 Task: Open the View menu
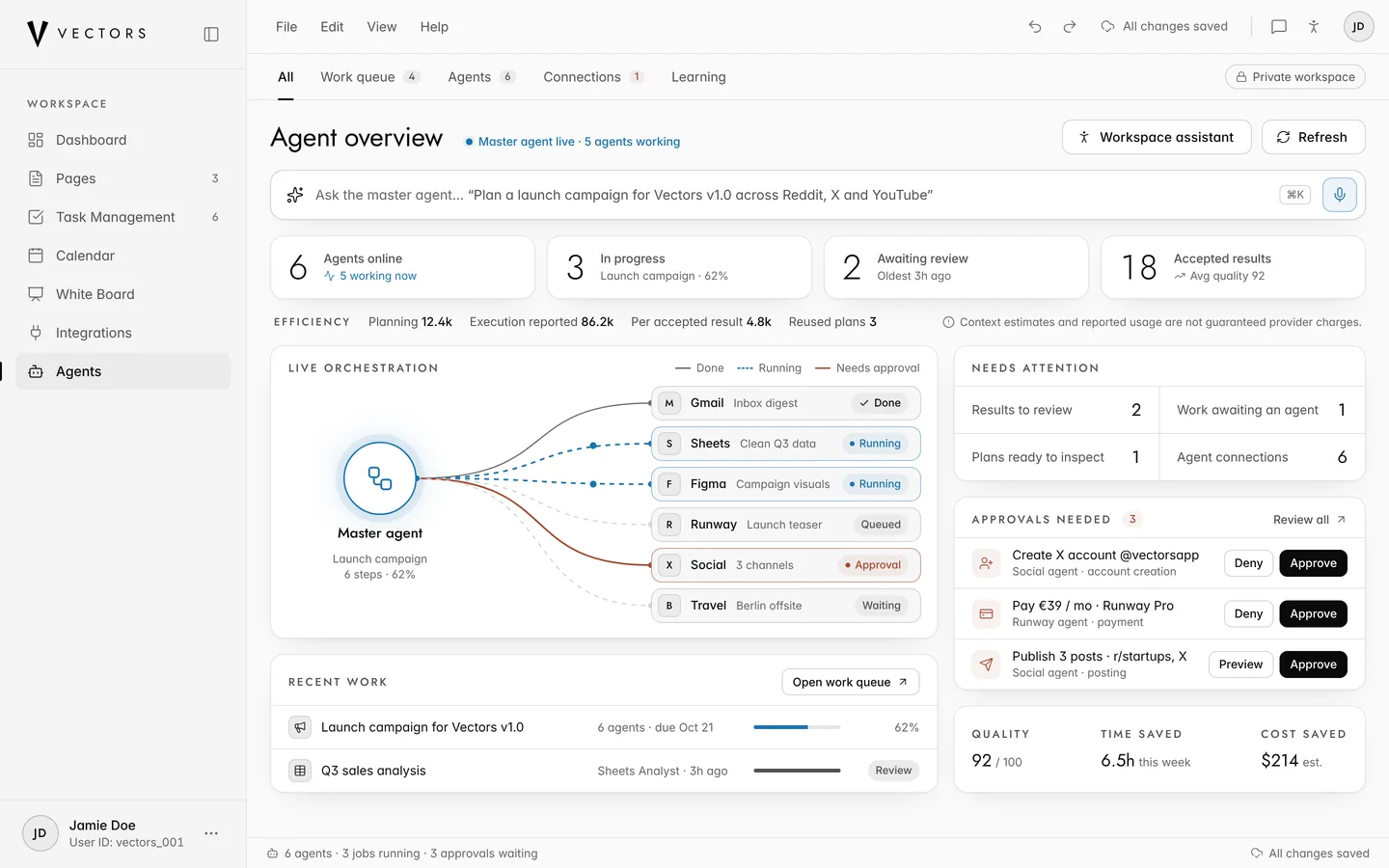pos(382,27)
